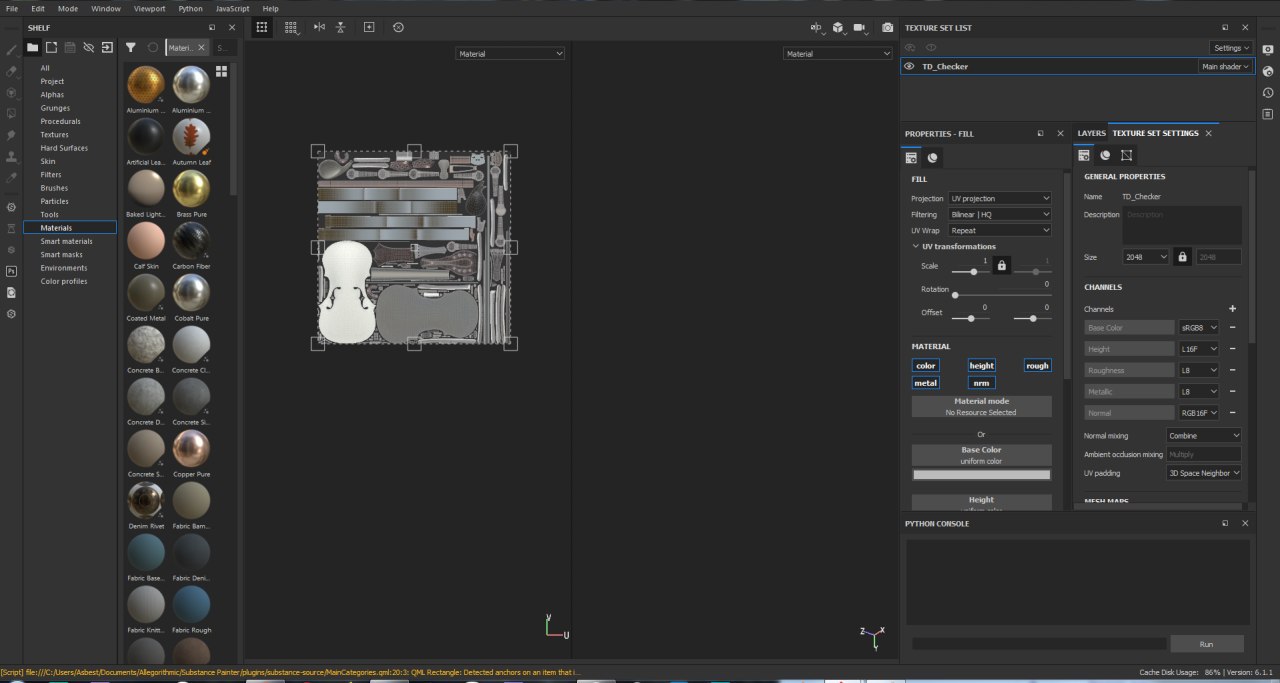Toggle the texture size ratio lock

tap(1183, 257)
